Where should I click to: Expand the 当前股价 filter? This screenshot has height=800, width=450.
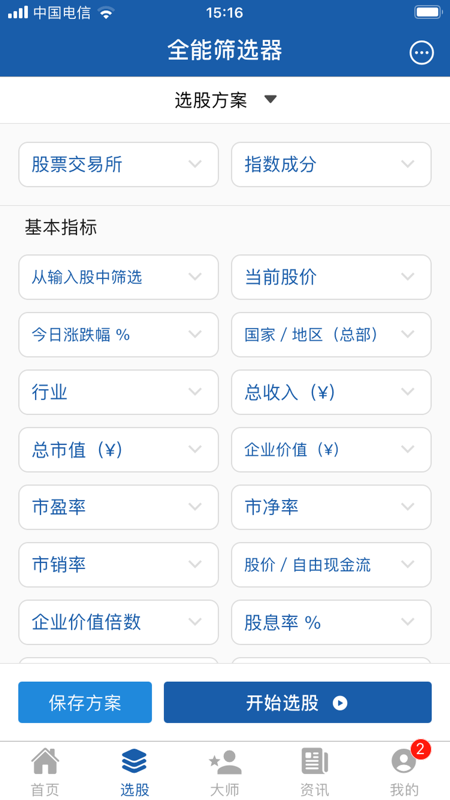click(331, 277)
